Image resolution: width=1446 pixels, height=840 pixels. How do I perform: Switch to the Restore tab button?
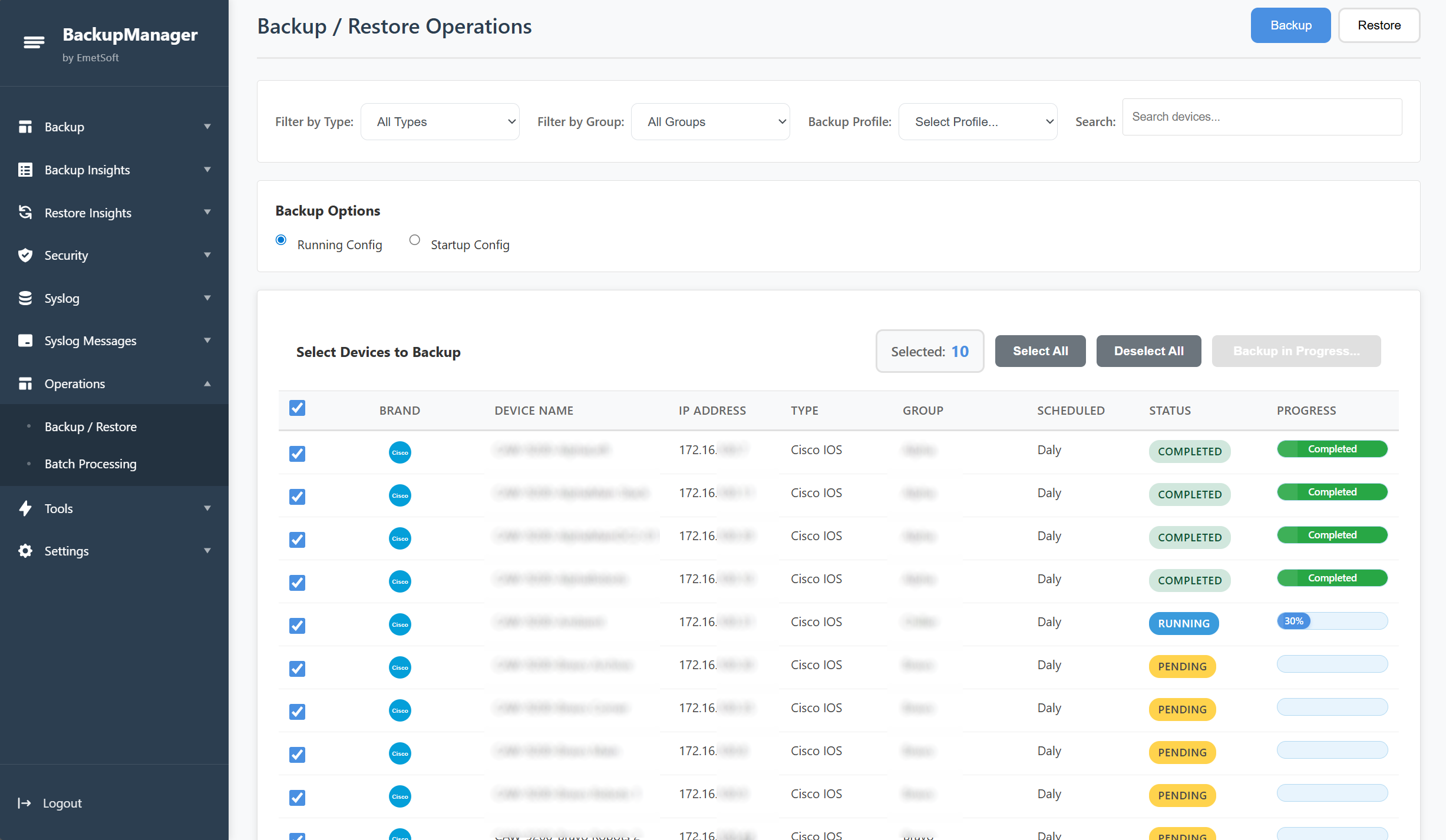point(1379,25)
